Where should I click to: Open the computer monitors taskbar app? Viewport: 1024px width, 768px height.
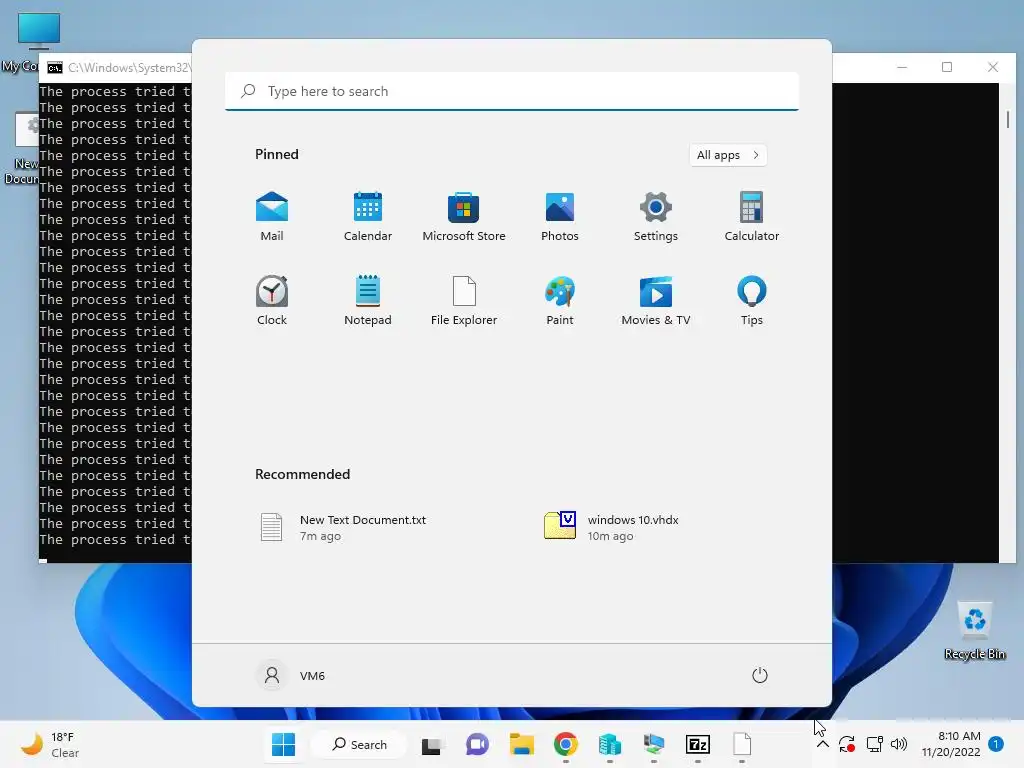(x=654, y=744)
